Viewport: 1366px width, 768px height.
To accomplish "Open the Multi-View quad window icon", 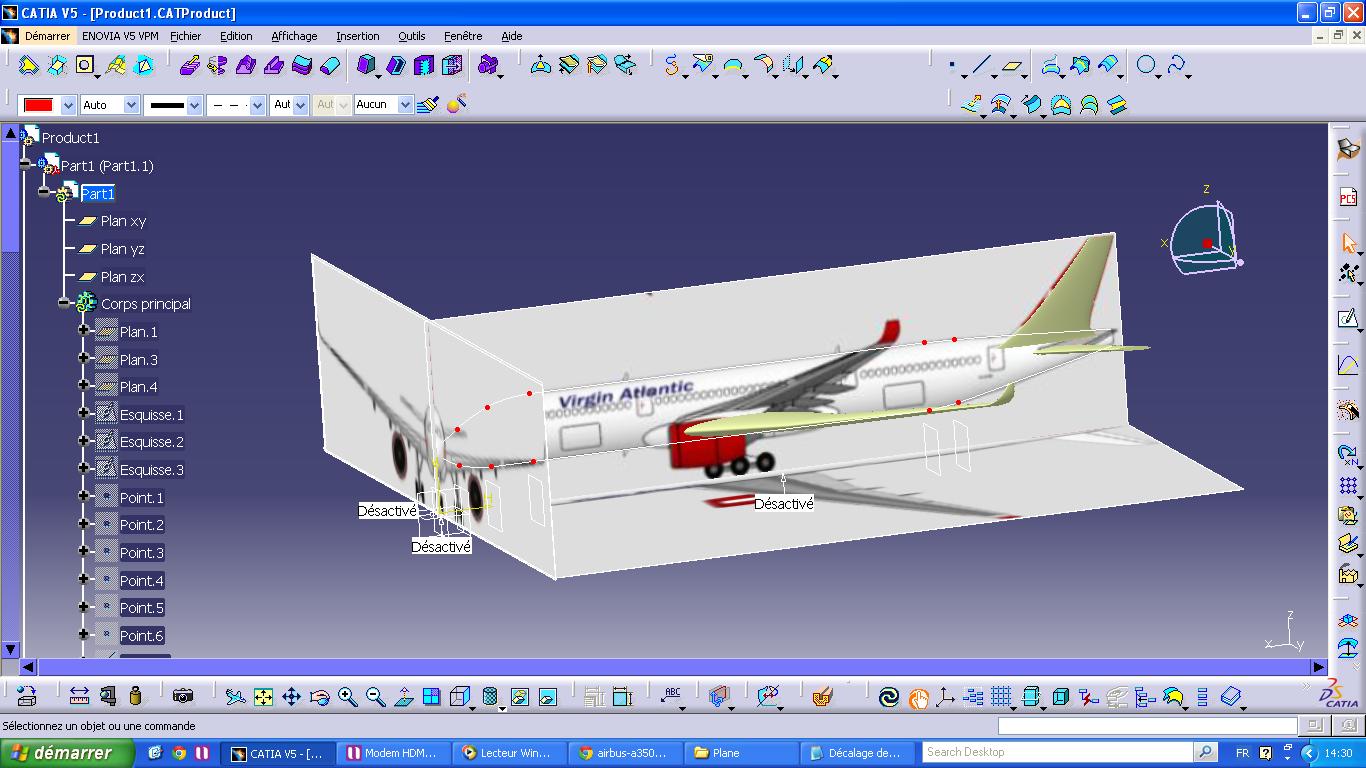I will (x=431, y=697).
